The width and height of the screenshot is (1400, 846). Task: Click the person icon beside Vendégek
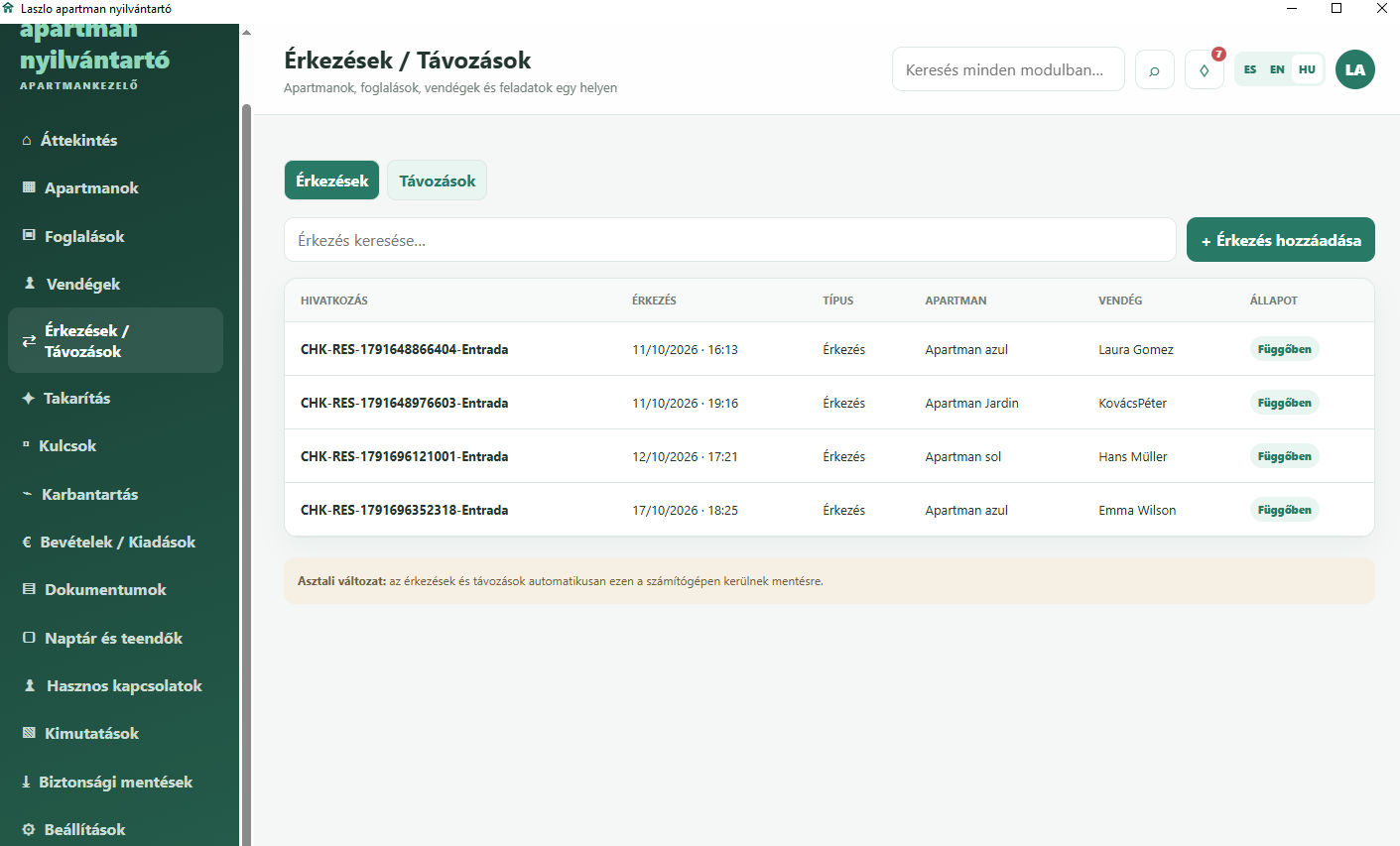[x=30, y=284]
